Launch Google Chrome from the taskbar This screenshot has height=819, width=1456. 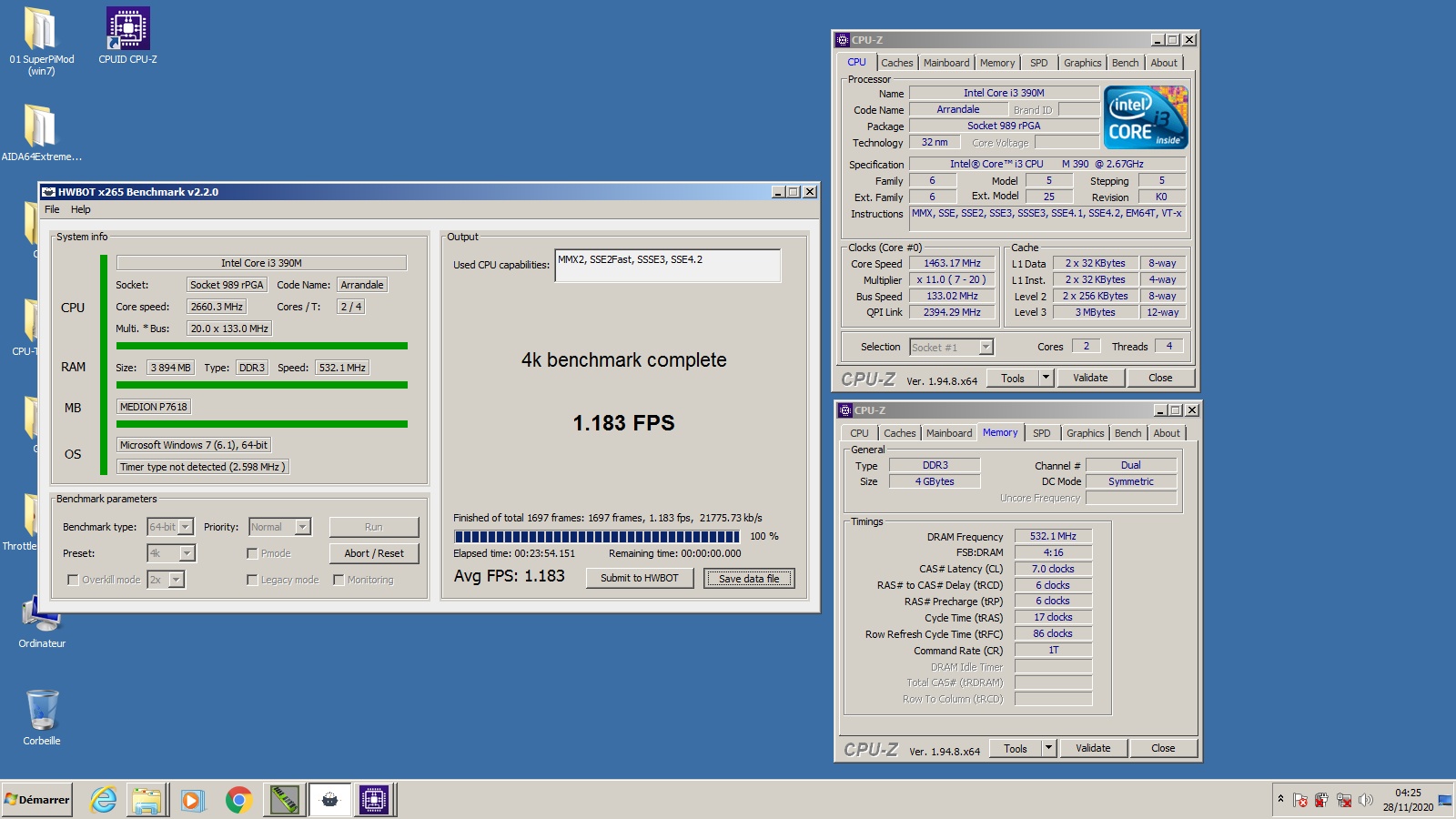[x=238, y=800]
